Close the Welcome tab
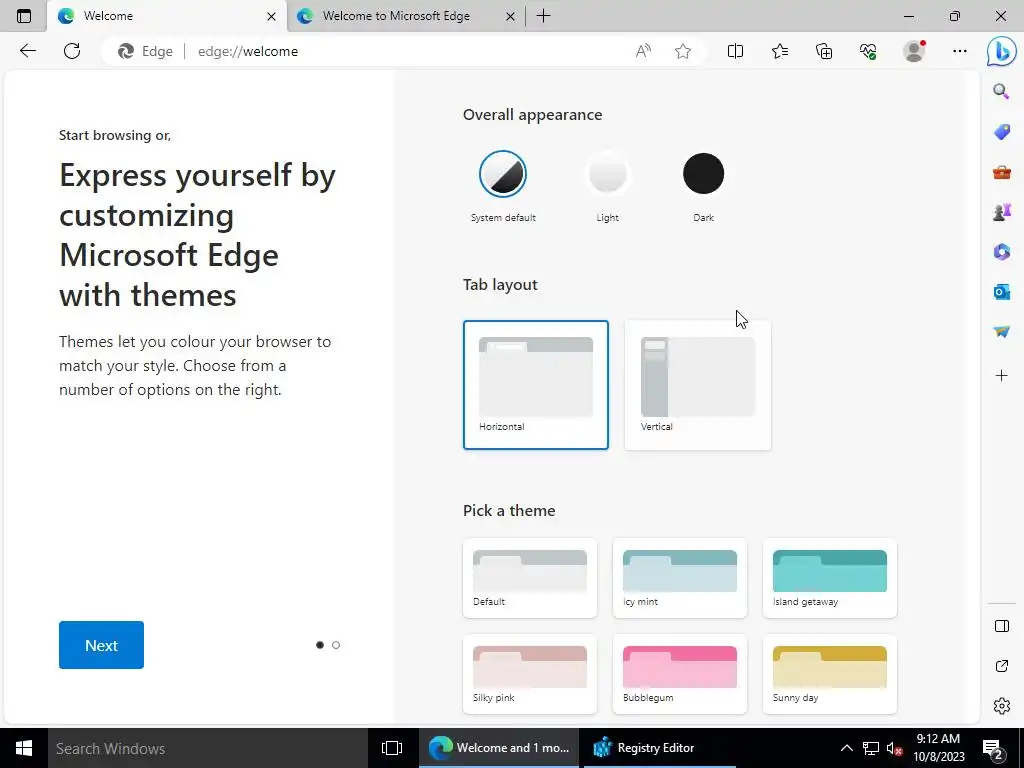Image resolution: width=1024 pixels, height=768 pixels. click(271, 16)
